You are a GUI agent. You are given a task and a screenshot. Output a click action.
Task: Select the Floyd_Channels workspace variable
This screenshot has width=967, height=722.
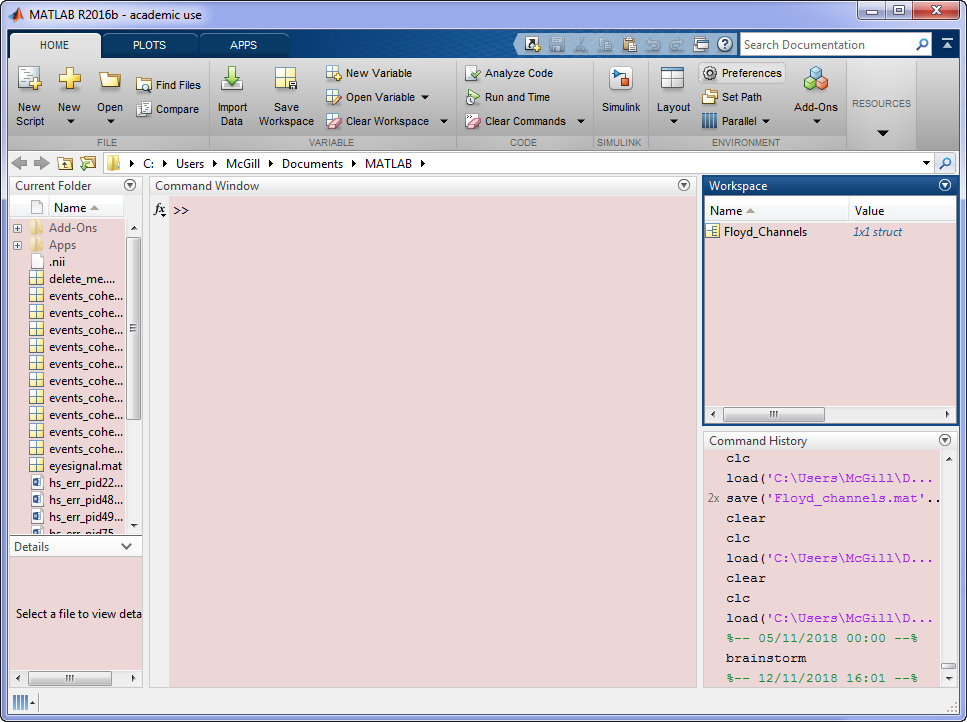click(x=765, y=232)
